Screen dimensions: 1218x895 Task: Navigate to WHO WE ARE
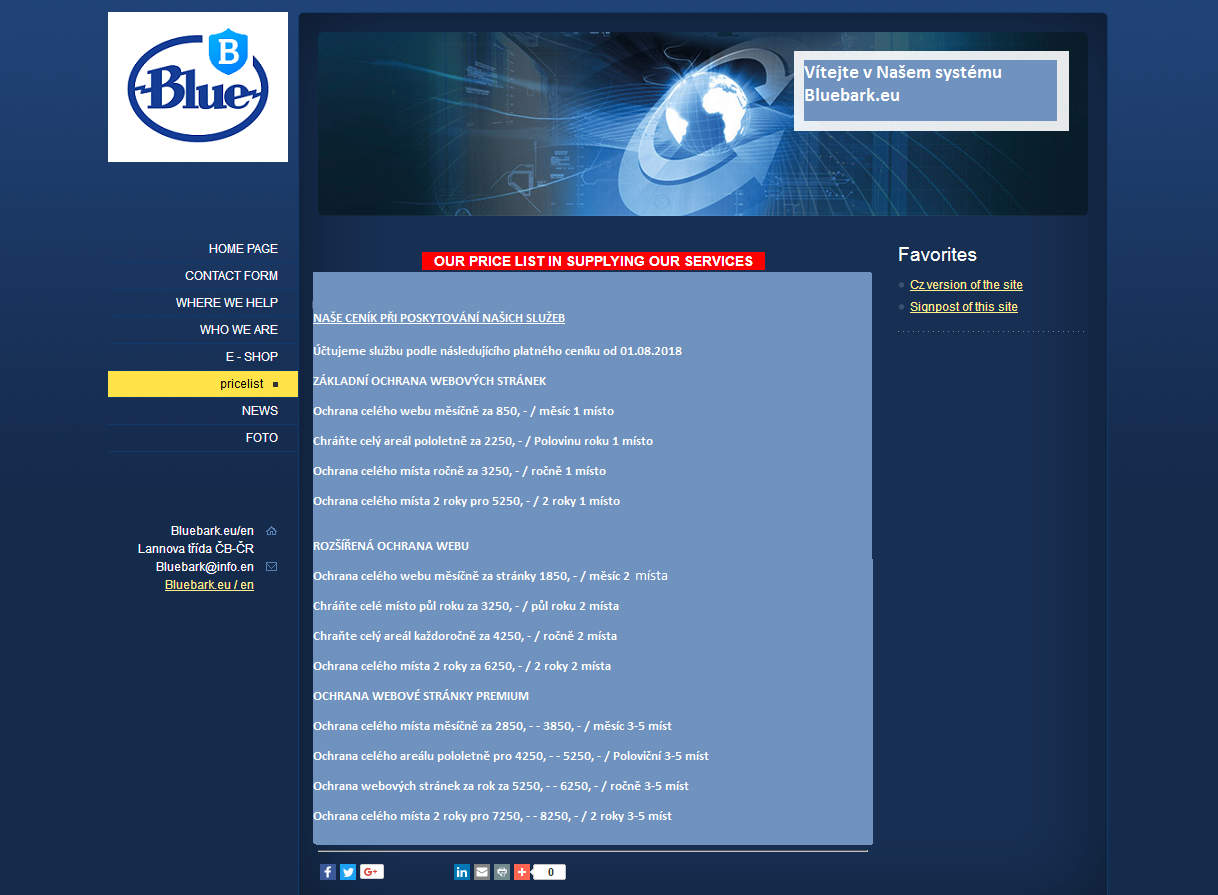pos(239,330)
